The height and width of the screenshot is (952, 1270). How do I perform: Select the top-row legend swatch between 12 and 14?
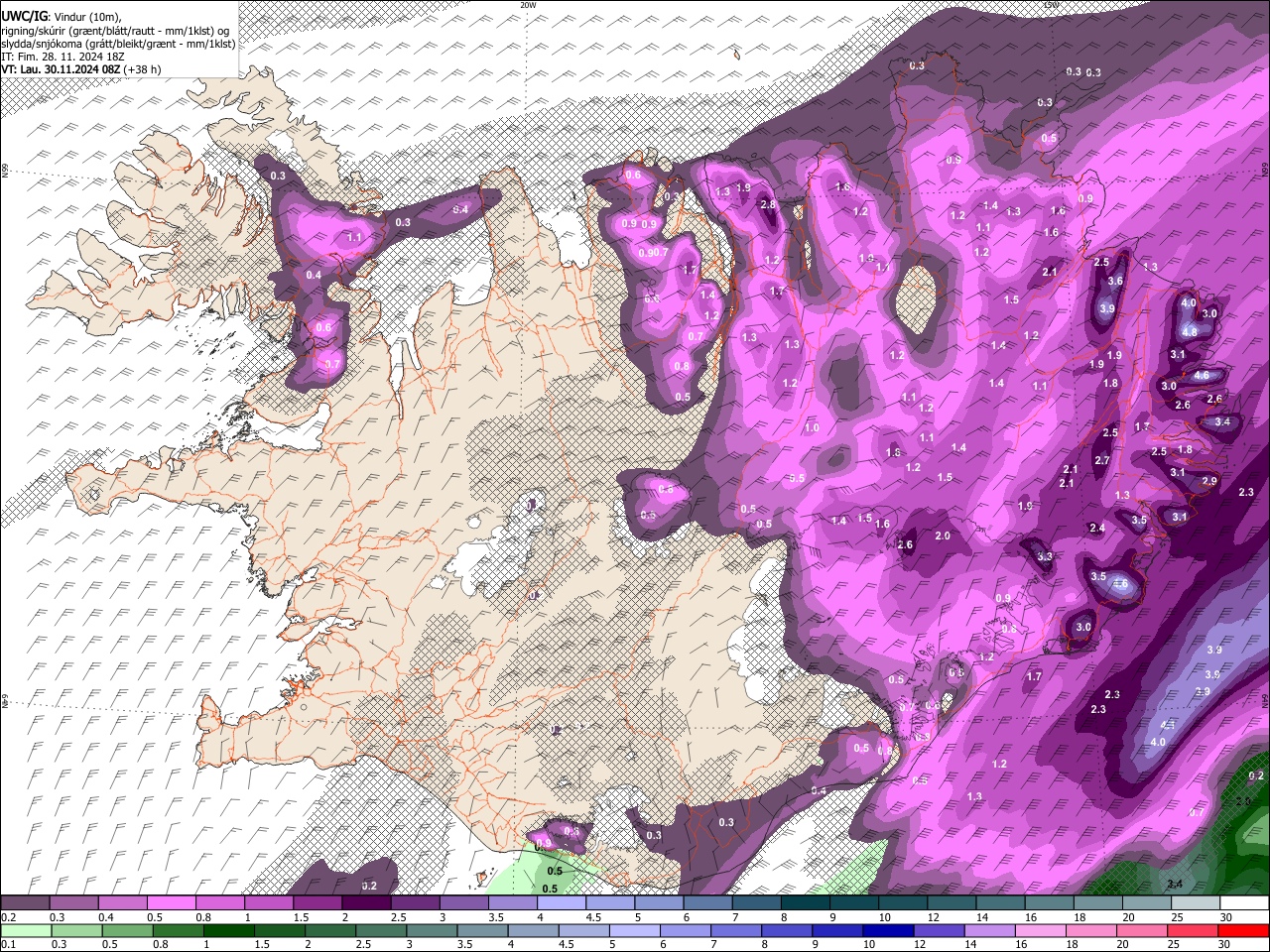pos(951,903)
